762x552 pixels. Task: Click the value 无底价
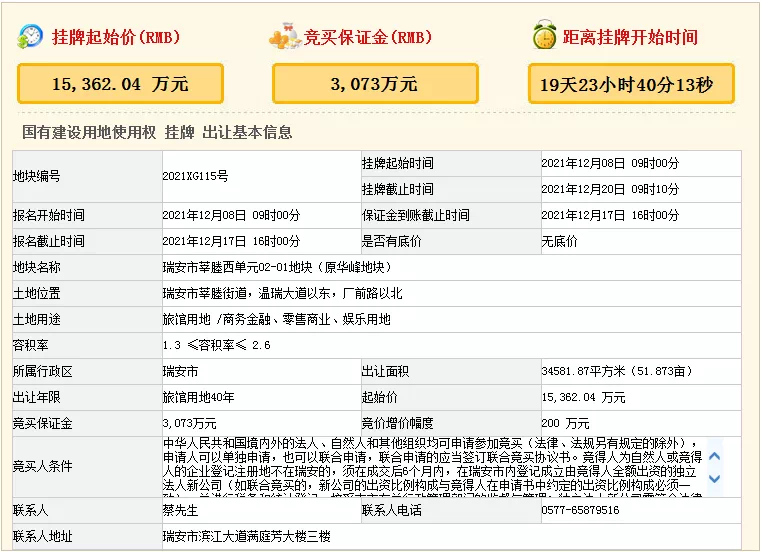[x=559, y=241]
